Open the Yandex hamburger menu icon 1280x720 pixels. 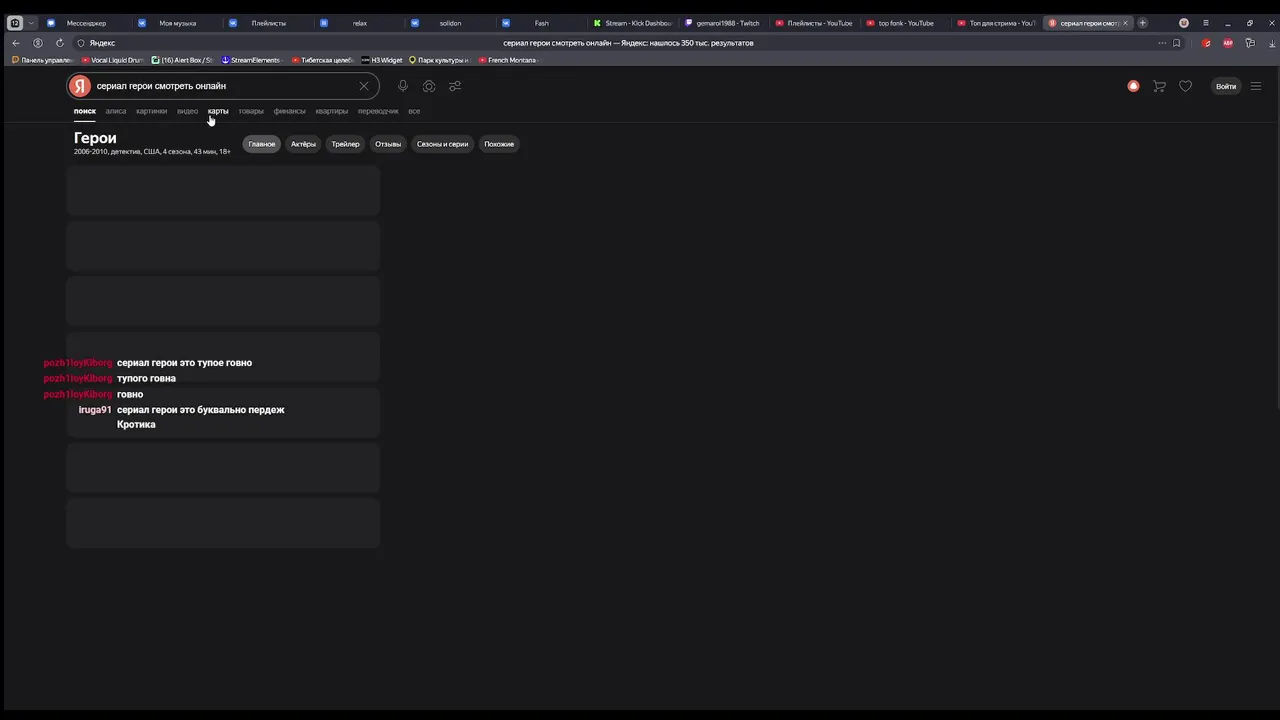[1256, 86]
